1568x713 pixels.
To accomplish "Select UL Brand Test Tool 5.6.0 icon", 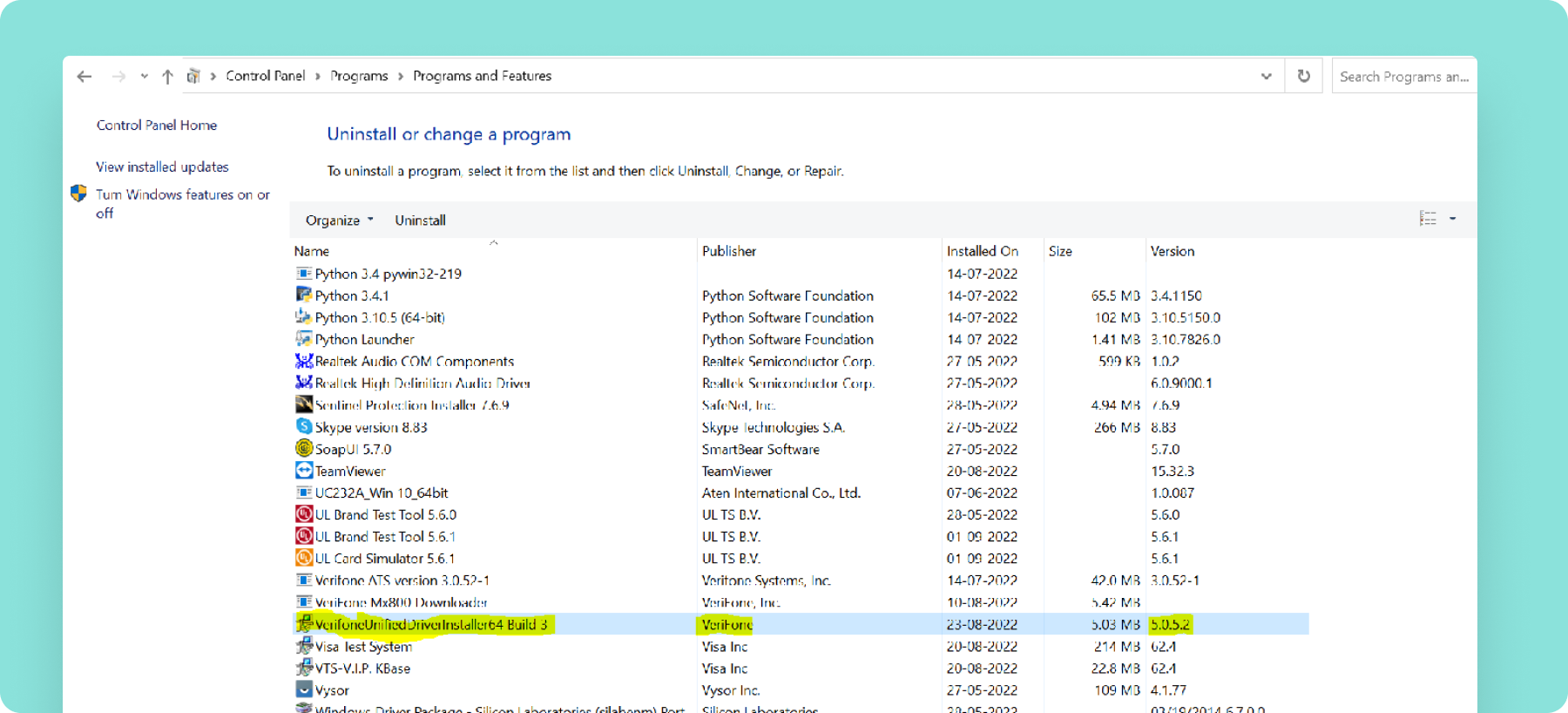I will coord(304,514).
